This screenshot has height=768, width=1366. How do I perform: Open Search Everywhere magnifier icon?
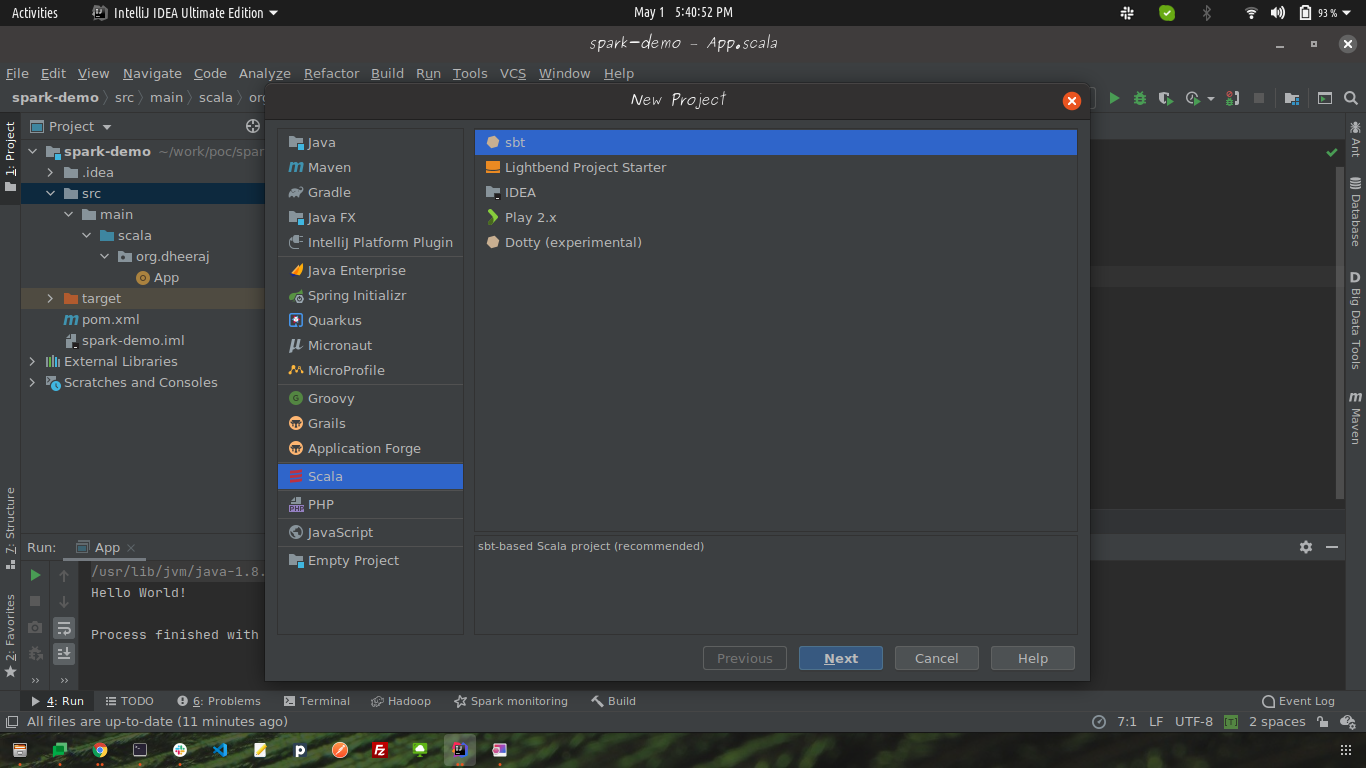1351,98
